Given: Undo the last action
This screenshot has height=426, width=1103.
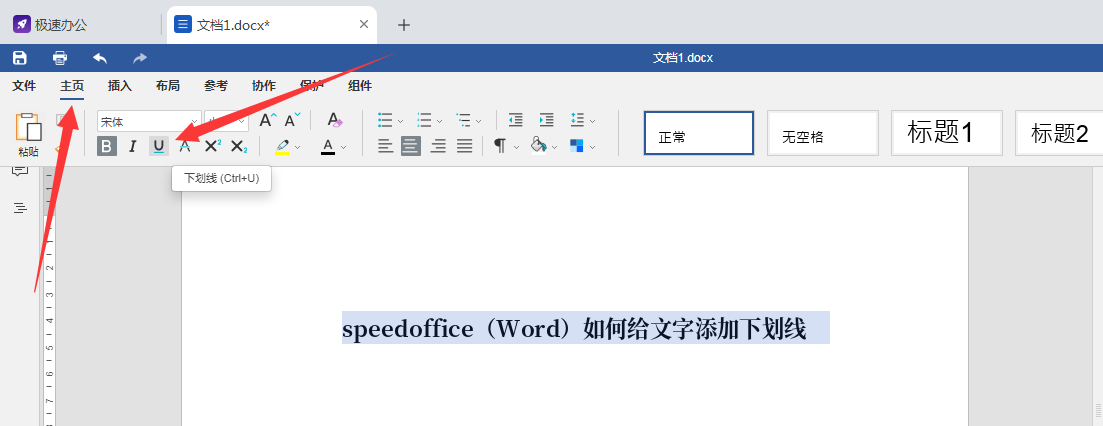Looking at the screenshot, I should point(100,58).
